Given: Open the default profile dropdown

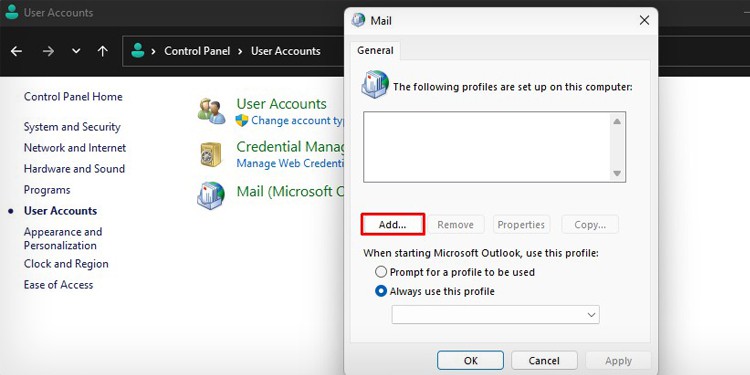Looking at the screenshot, I should point(496,315).
